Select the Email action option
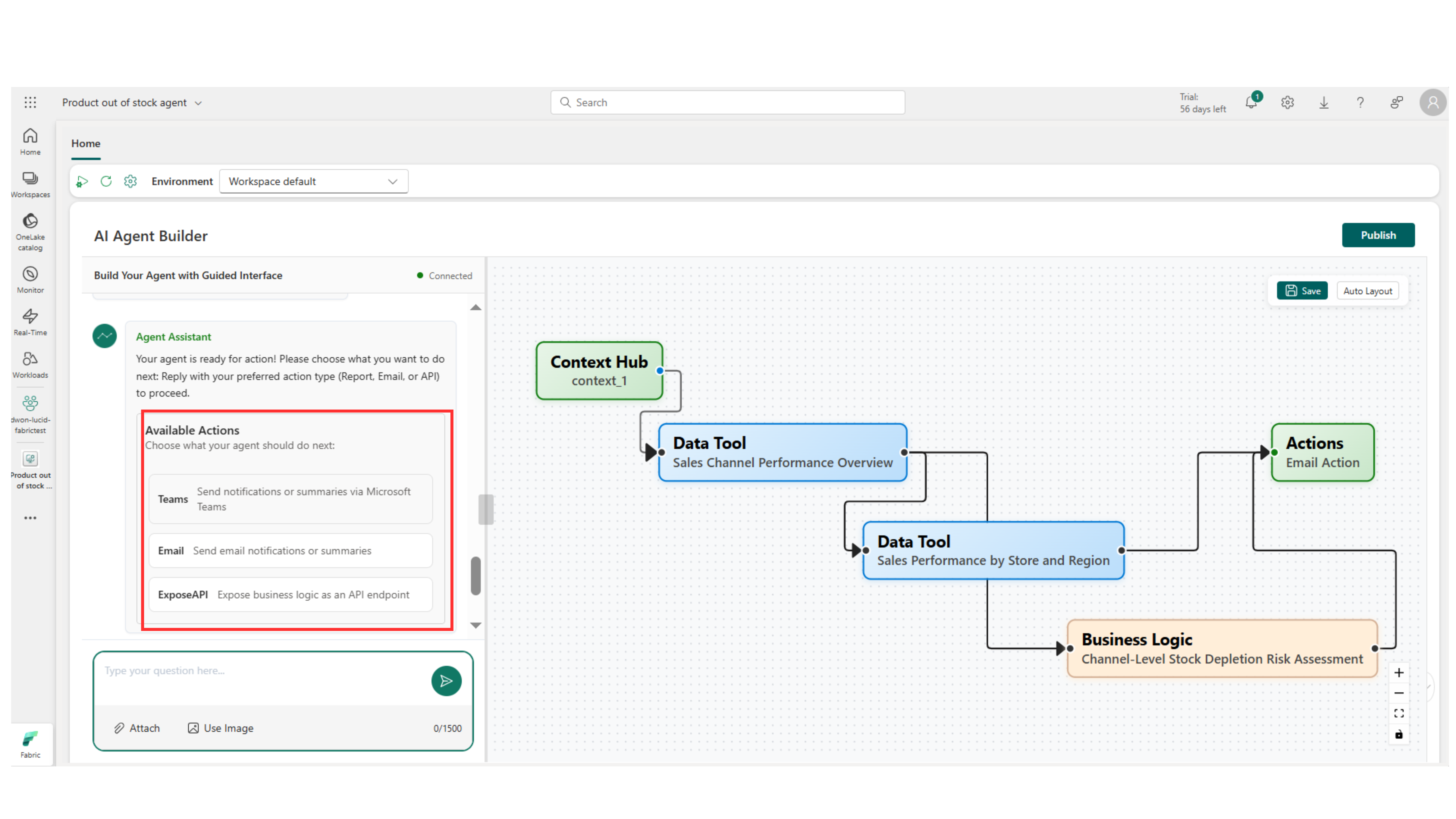 pos(290,551)
